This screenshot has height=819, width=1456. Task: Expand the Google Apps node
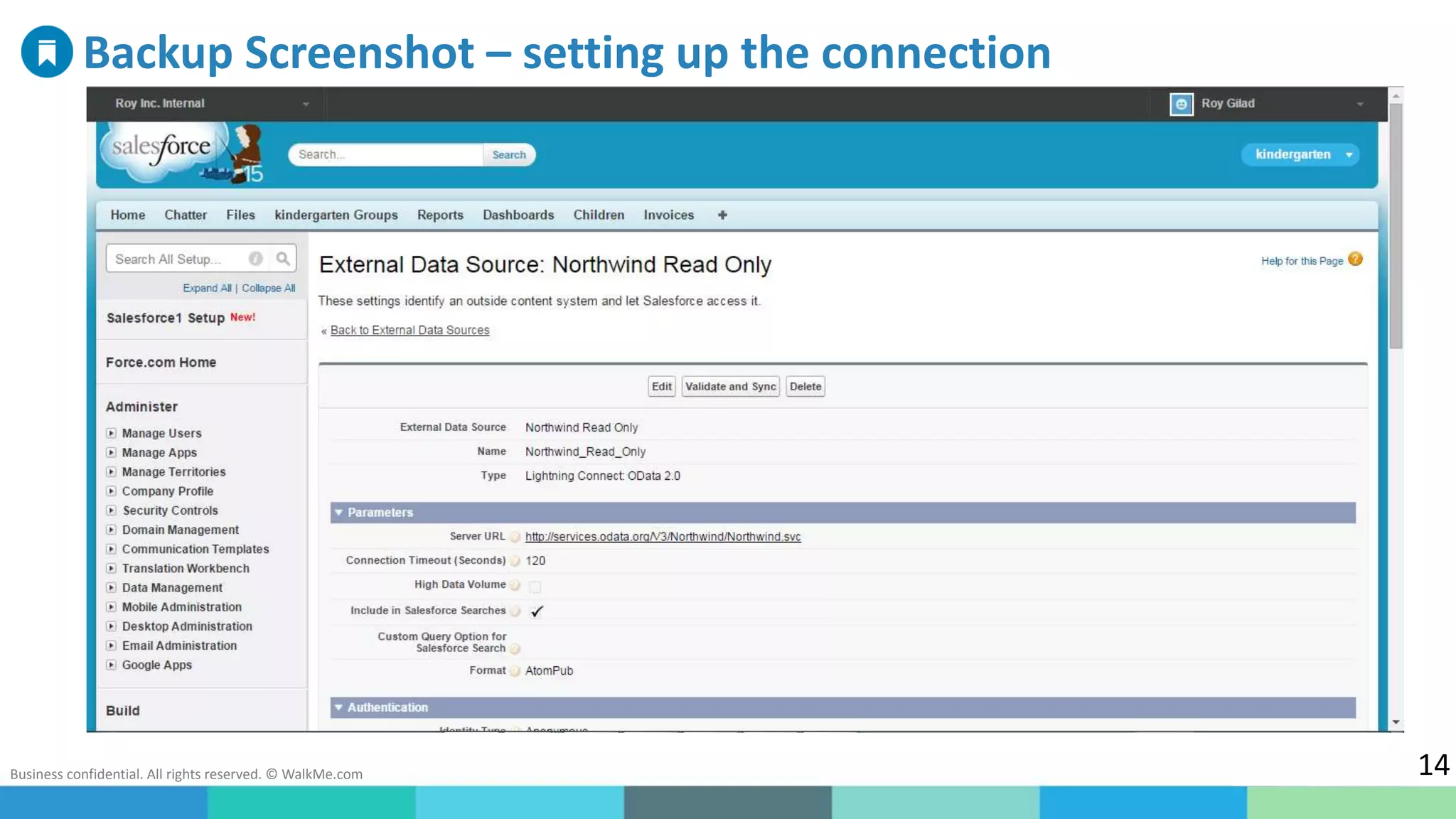point(111,665)
